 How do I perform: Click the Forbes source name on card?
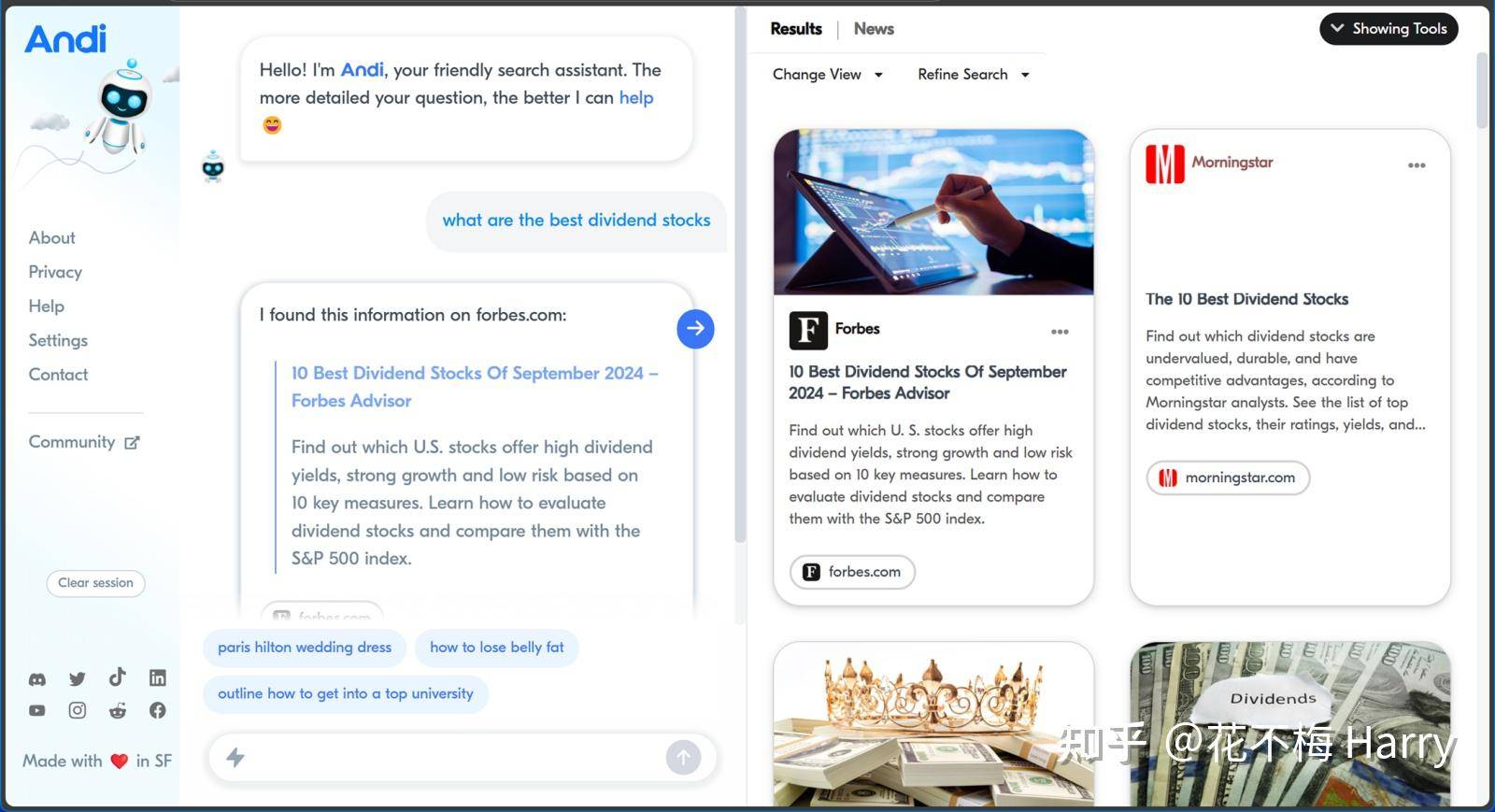coord(857,329)
